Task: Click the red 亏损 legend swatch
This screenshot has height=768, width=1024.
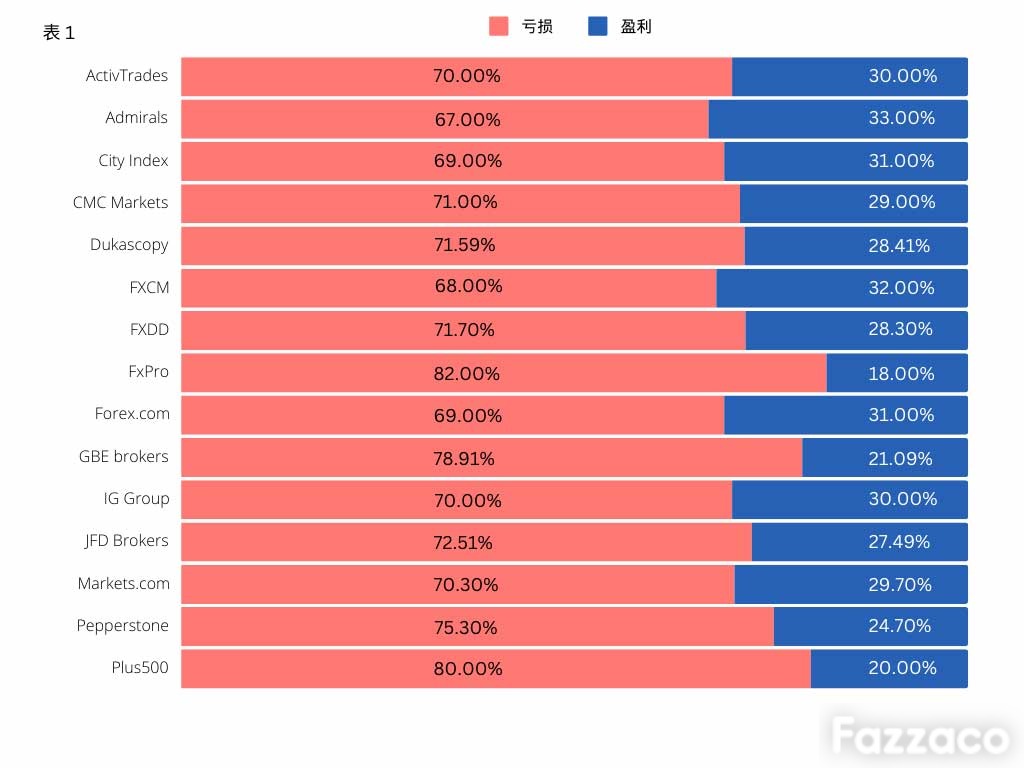Action: coord(498,26)
